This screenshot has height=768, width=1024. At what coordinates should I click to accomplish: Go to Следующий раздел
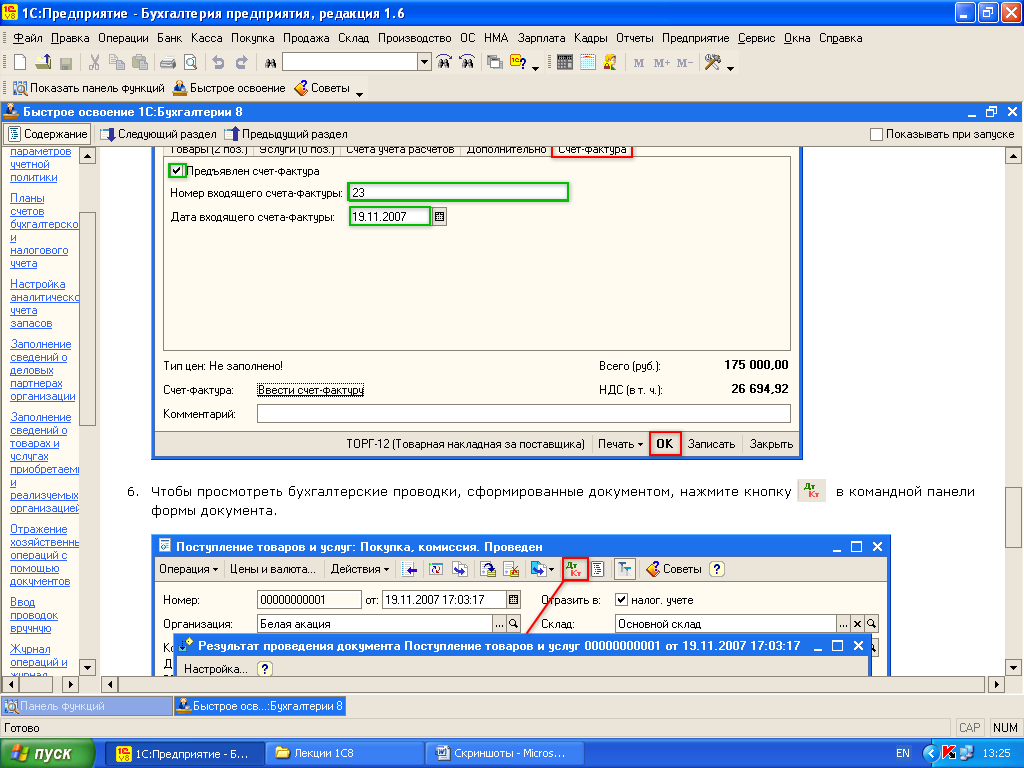click(x=158, y=134)
